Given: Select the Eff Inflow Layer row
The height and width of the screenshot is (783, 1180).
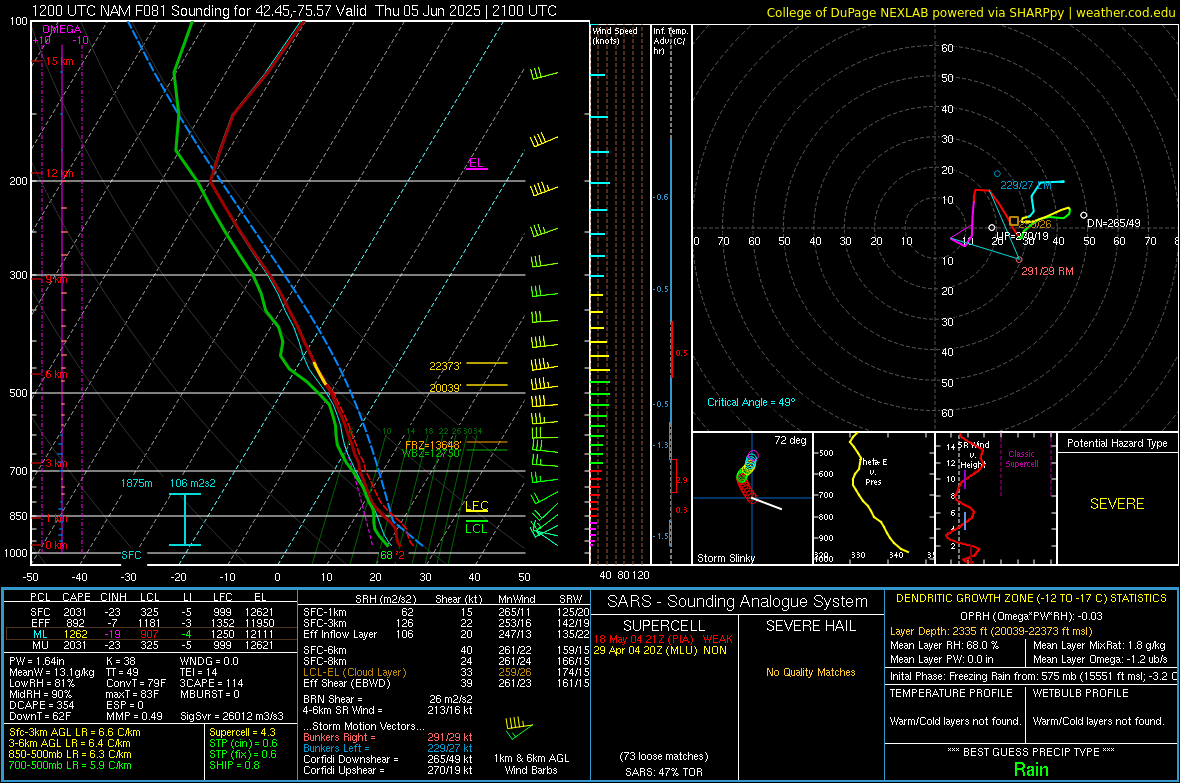Looking at the screenshot, I should [x=446, y=635].
